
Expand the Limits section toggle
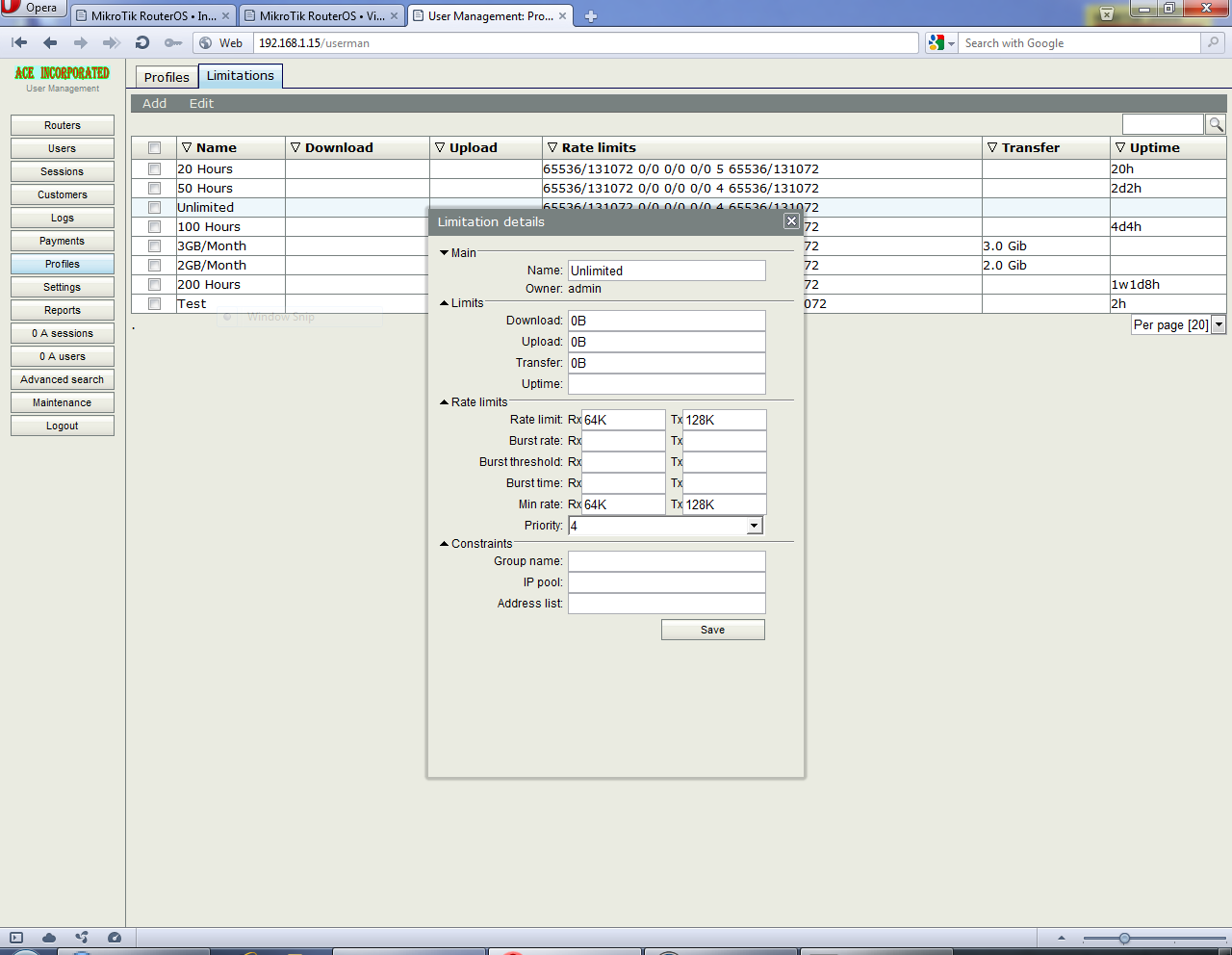[x=445, y=303]
